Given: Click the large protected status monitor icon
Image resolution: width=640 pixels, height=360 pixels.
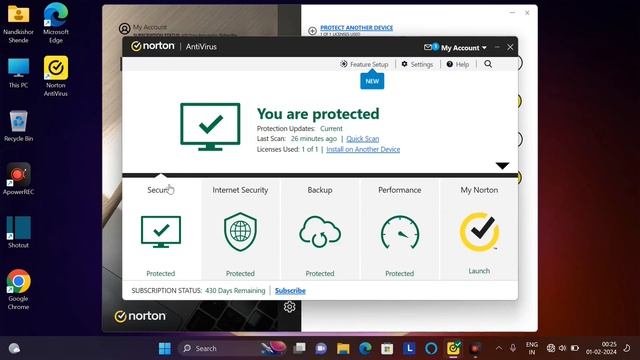Looking at the screenshot, I should (x=210, y=127).
